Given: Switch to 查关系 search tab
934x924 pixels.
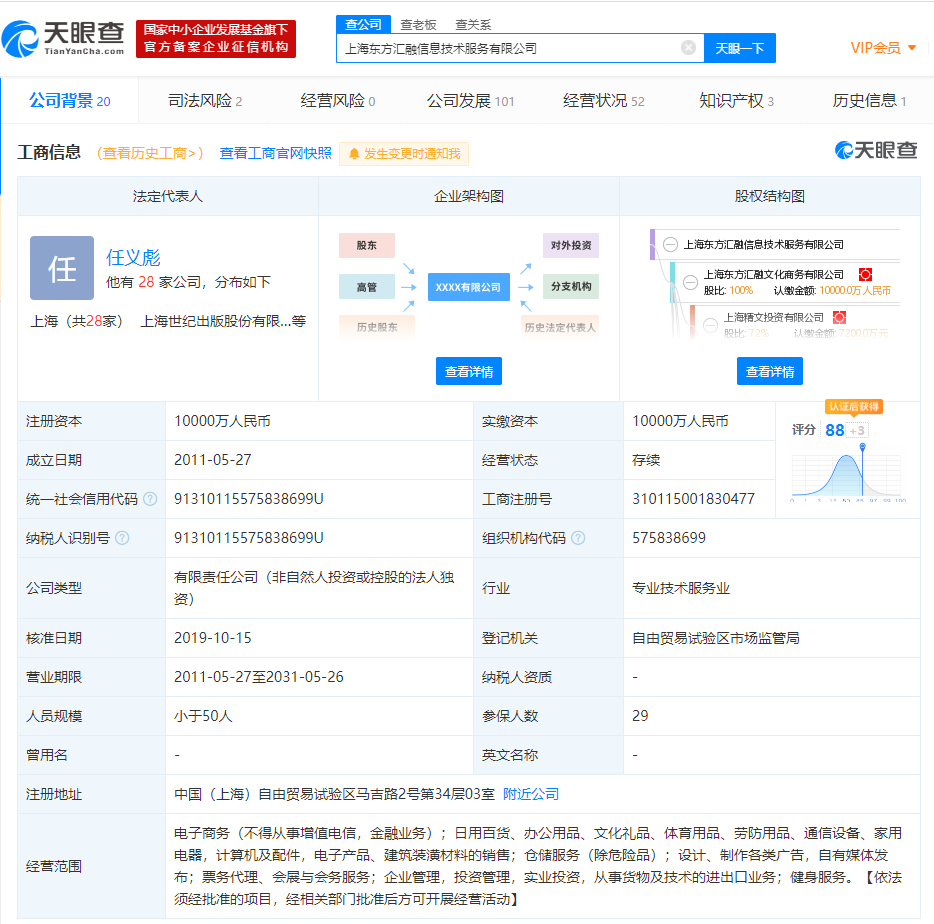Looking at the screenshot, I should pos(473,24).
